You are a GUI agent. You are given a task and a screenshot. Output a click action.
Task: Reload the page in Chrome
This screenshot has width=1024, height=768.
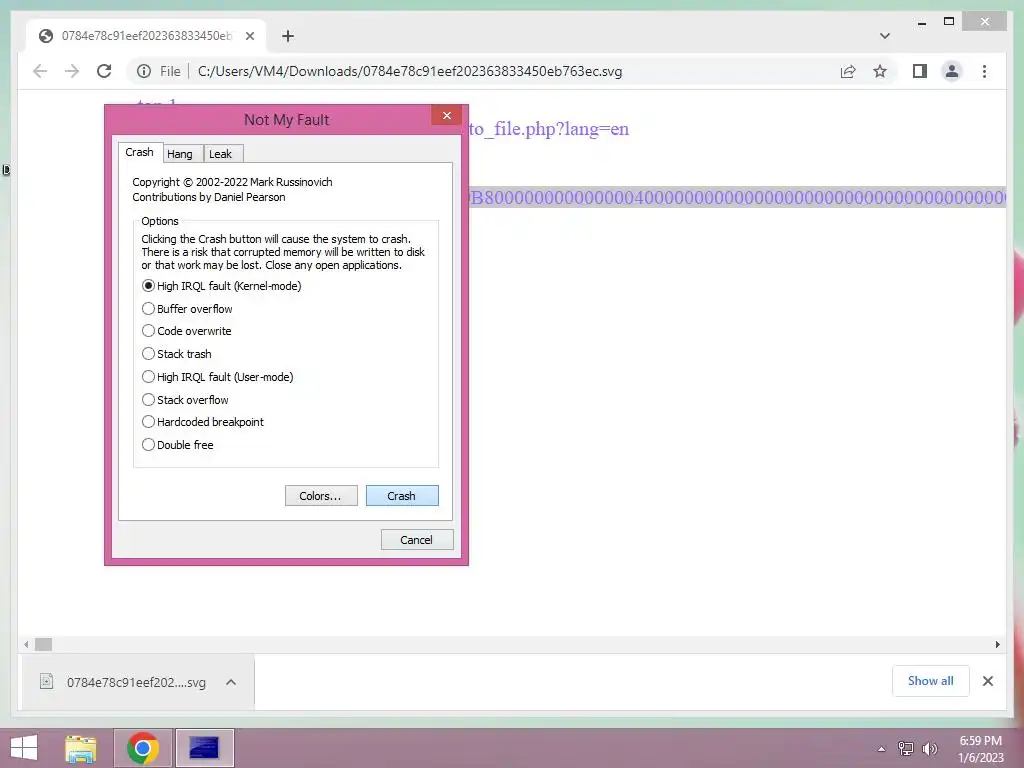pyautogui.click(x=104, y=71)
